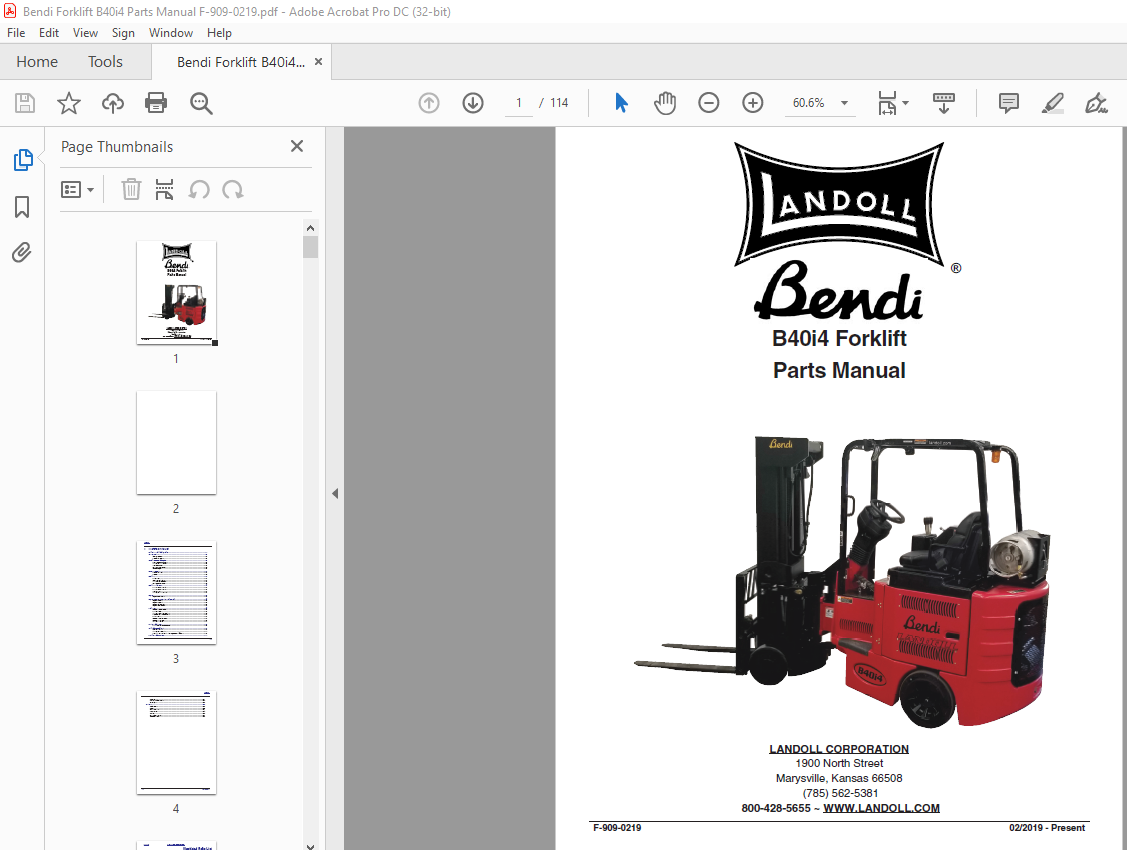Click the page number input field
Screen dimensions: 1127x850
pyautogui.click(x=519, y=103)
